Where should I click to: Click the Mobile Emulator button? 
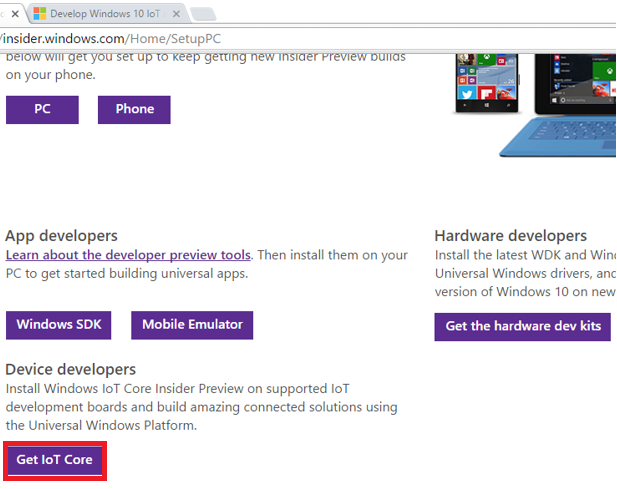coord(192,325)
